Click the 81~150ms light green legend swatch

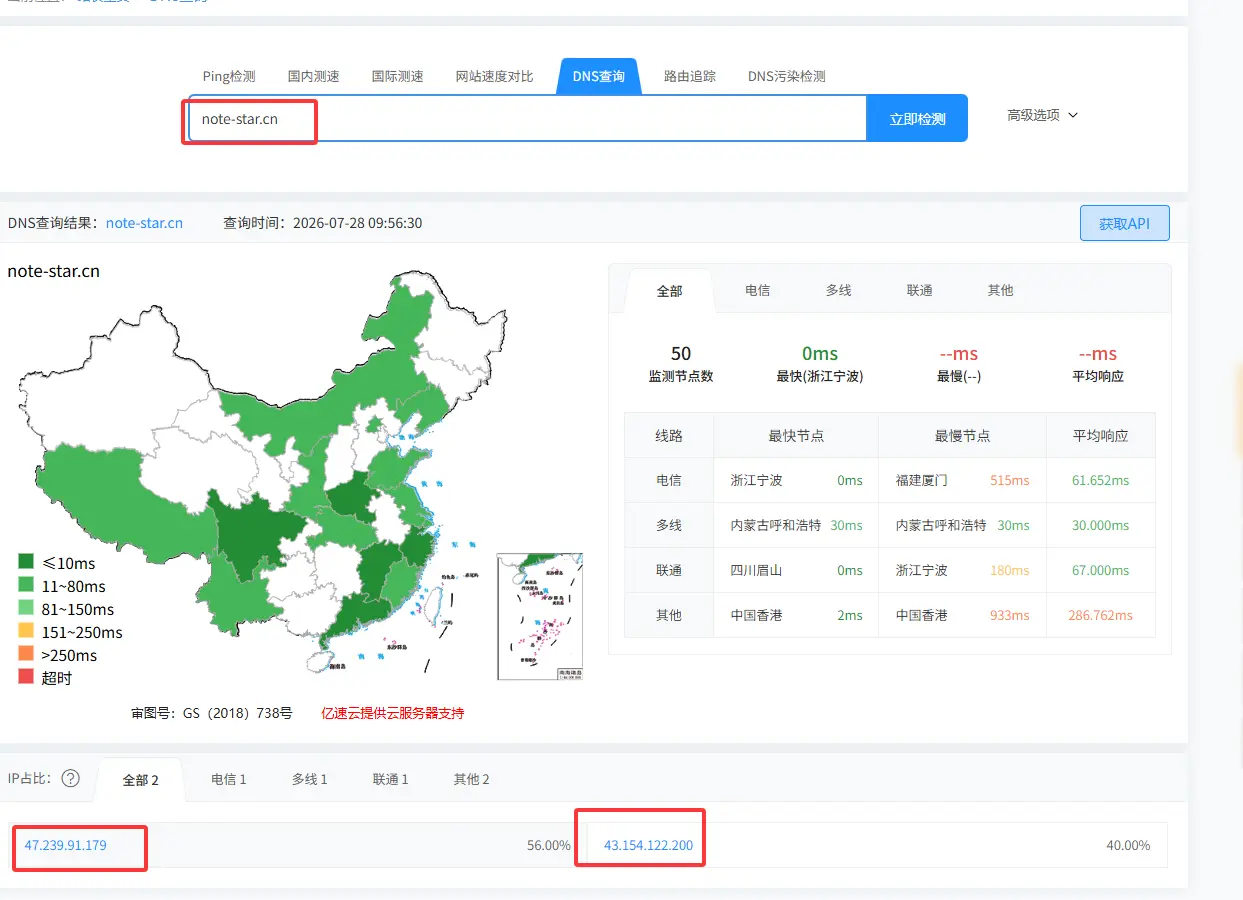[x=25, y=609]
